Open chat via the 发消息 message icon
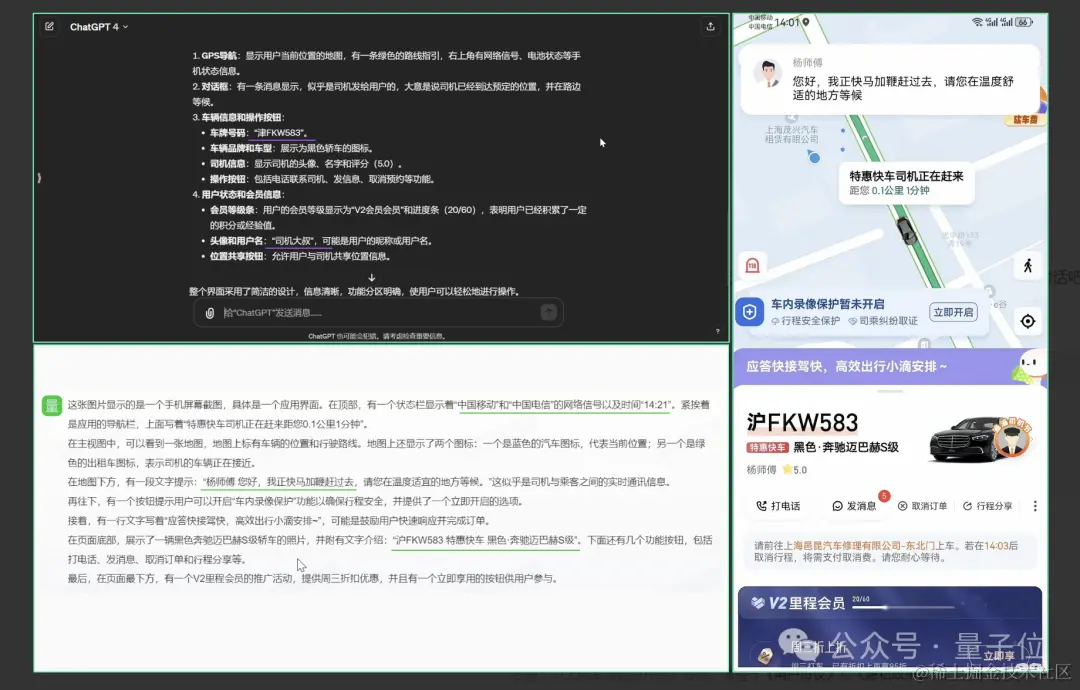1080x690 pixels. click(839, 505)
